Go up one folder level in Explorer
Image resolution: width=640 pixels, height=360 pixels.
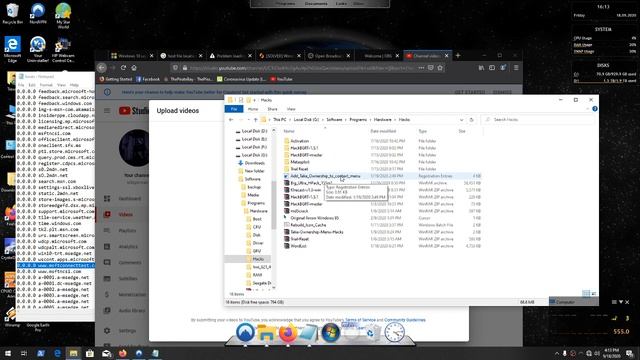click(256, 120)
